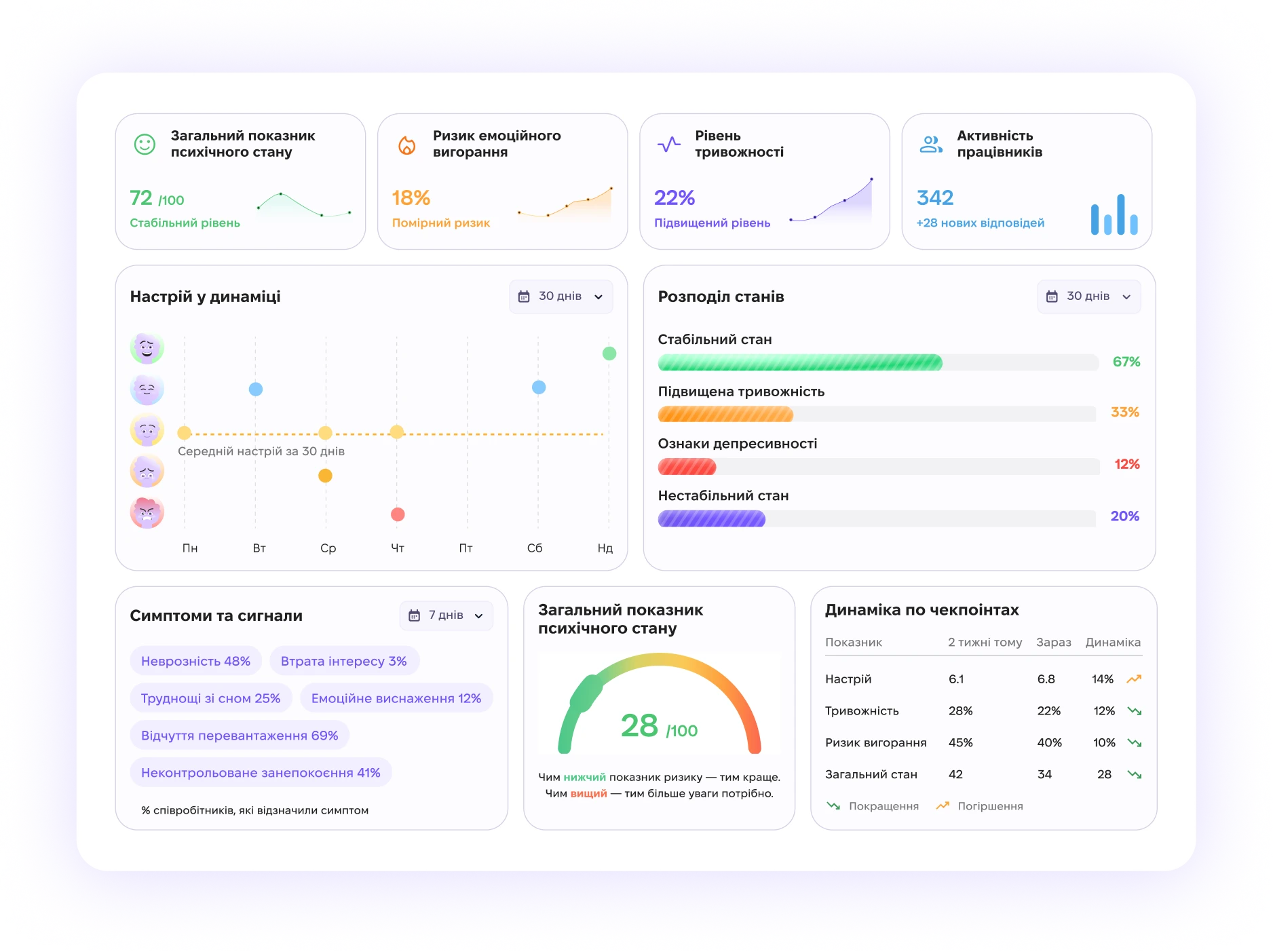Click the blue employees activity icon
1273x952 pixels.
coord(931,144)
